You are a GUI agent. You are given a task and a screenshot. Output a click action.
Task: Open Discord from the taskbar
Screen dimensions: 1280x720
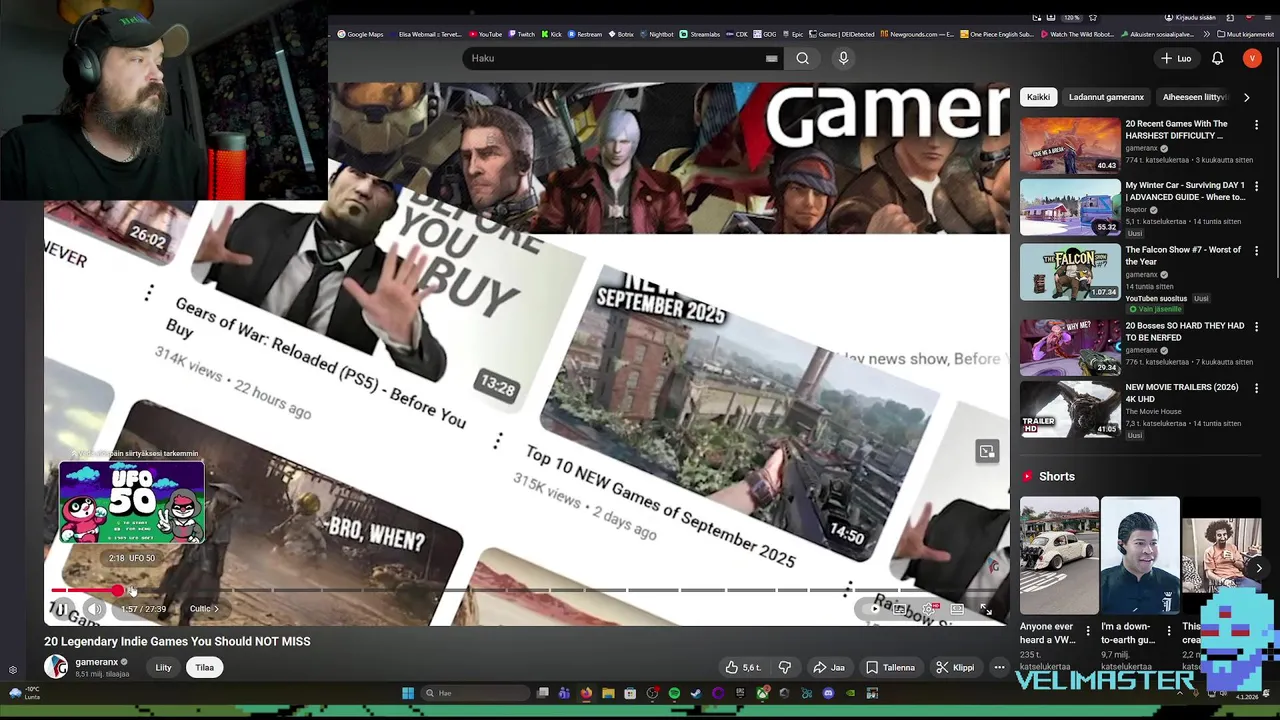(828, 693)
